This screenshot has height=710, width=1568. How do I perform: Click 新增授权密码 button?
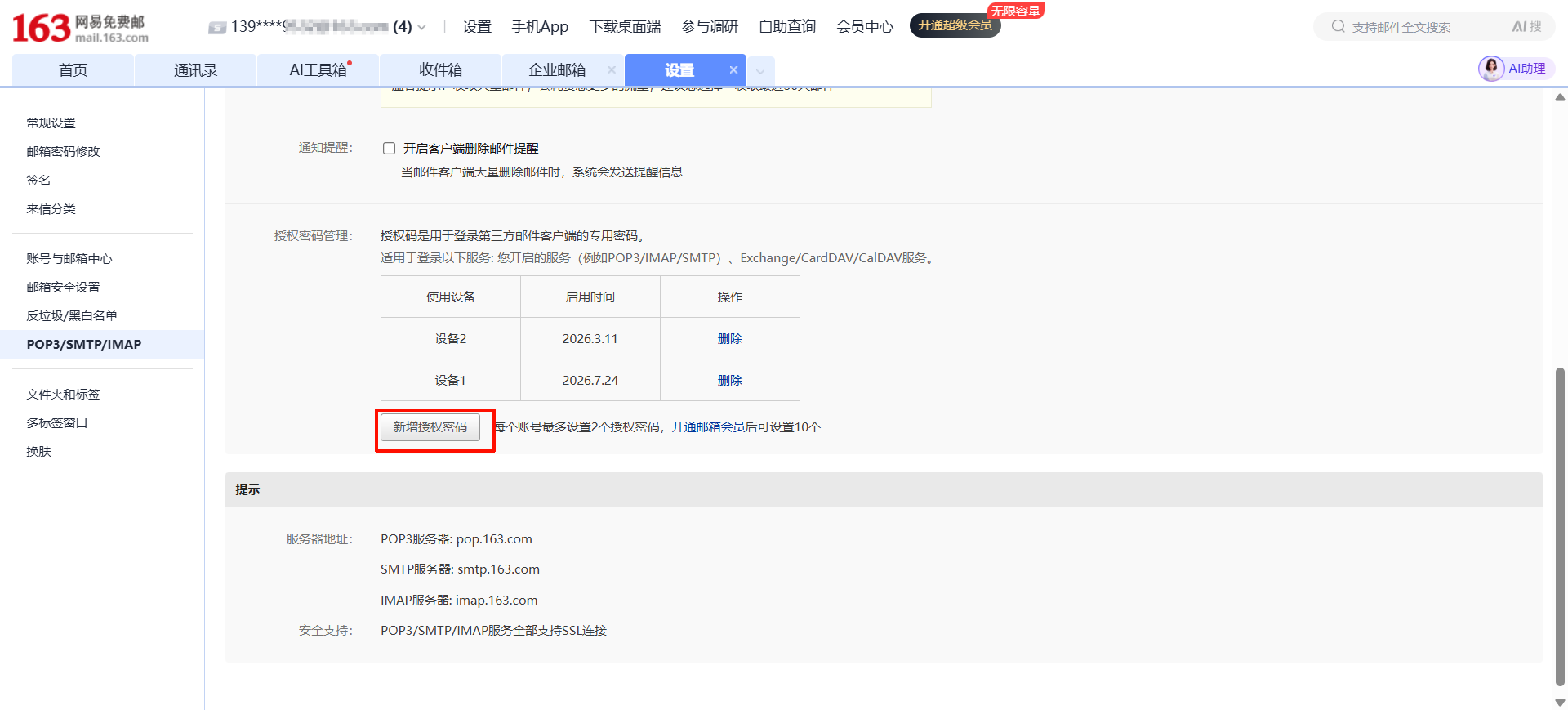tap(430, 427)
